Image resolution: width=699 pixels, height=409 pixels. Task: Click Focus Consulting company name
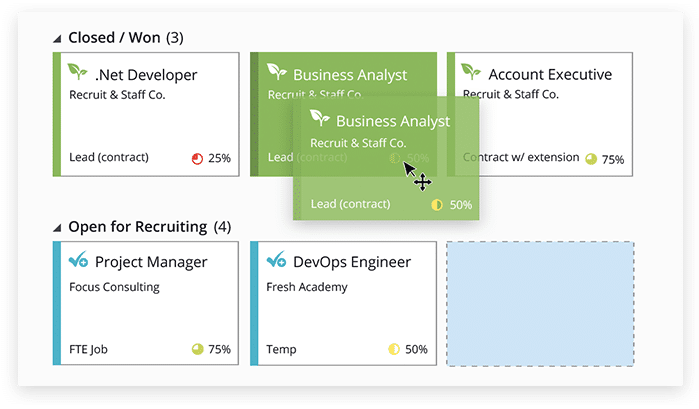(114, 287)
